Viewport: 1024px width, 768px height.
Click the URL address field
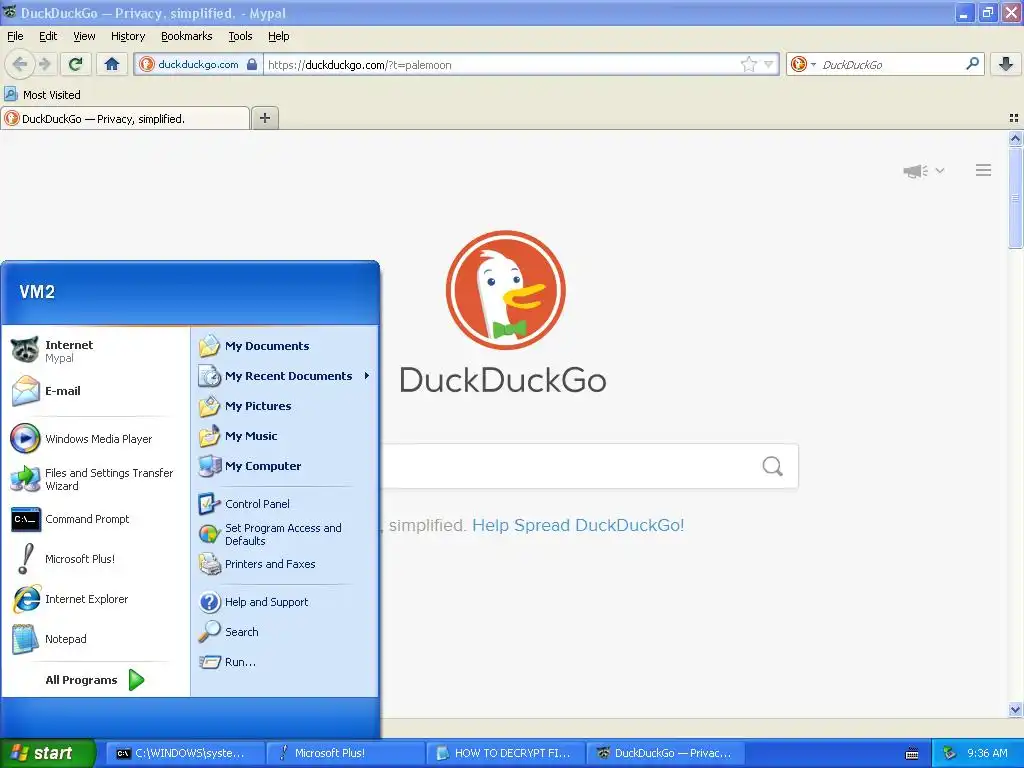pos(503,64)
